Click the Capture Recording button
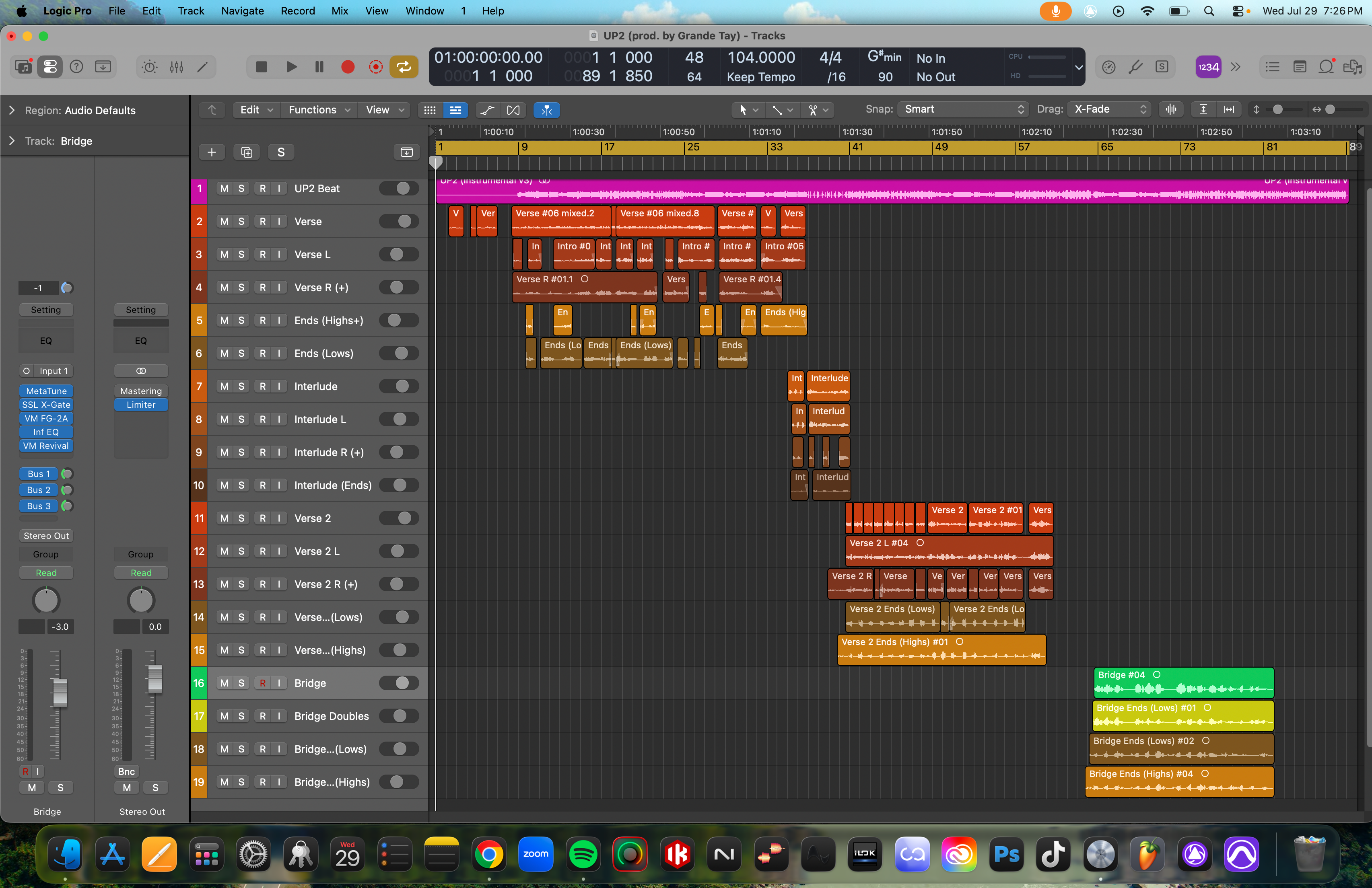1372x888 pixels. 376,67
